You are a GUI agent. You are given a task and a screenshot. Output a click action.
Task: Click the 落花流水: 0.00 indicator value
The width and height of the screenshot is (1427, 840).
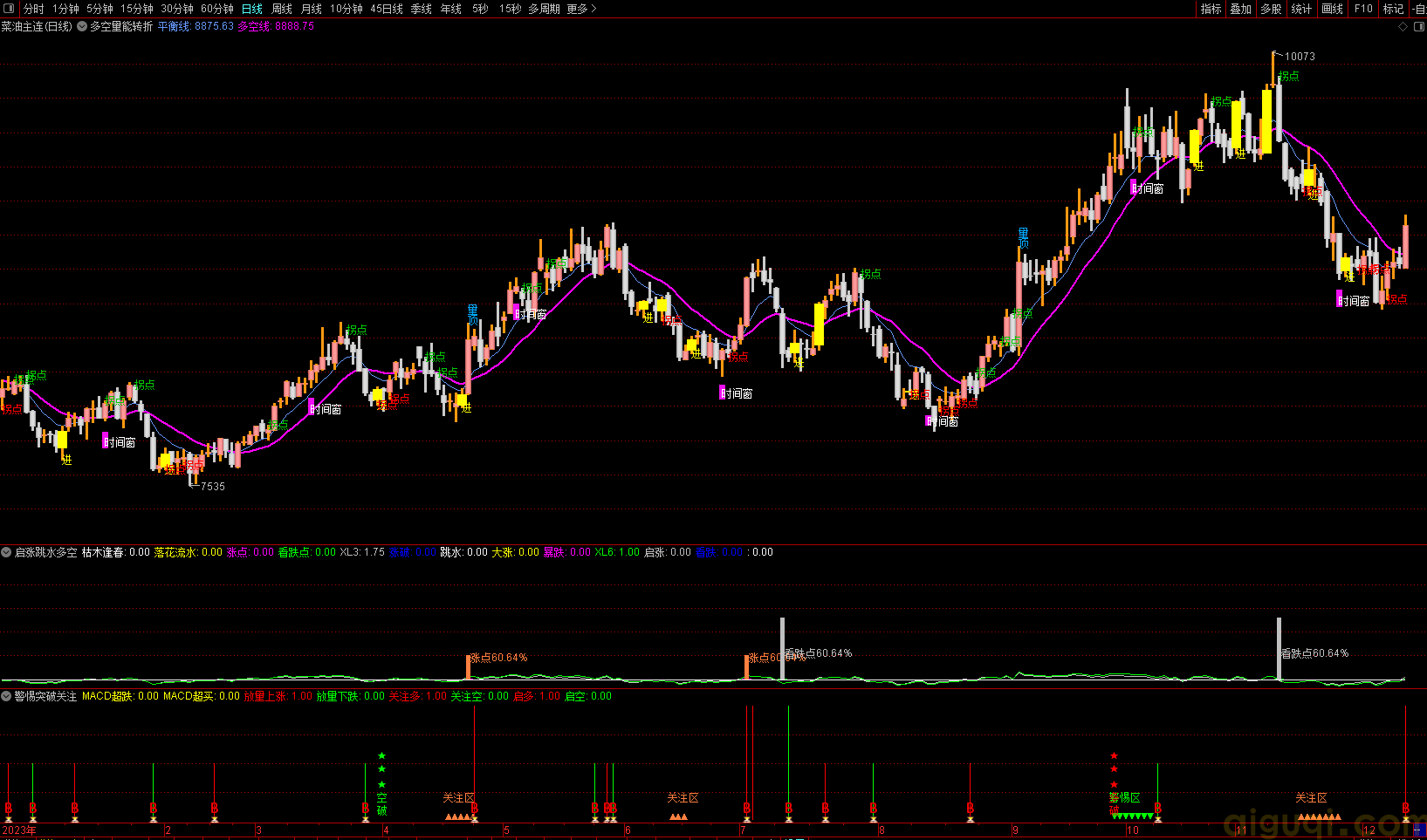coord(189,552)
